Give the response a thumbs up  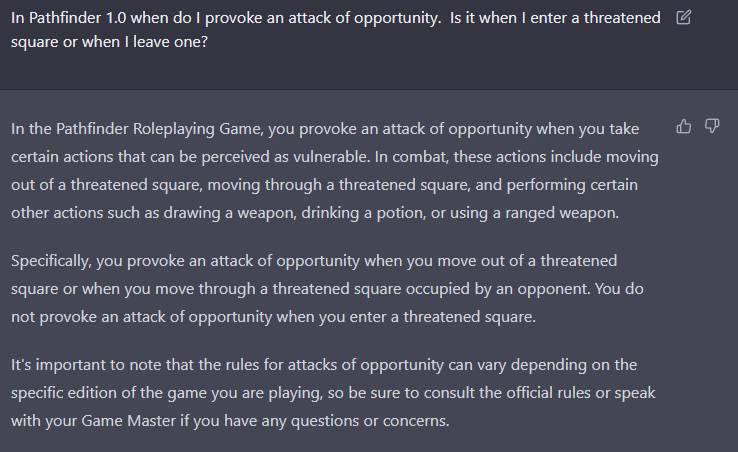(x=683, y=126)
